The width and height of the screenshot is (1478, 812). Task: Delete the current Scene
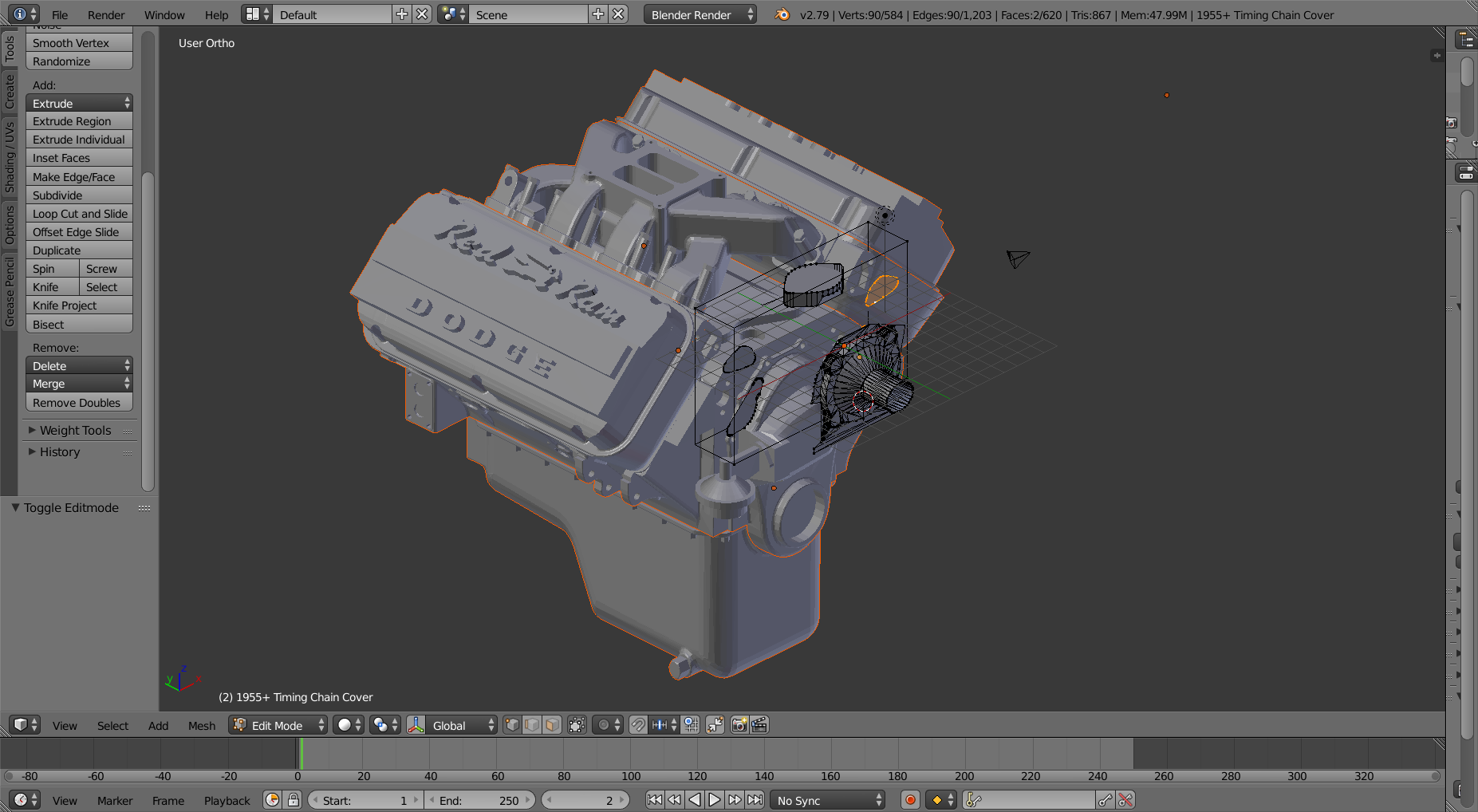pyautogui.click(x=618, y=14)
